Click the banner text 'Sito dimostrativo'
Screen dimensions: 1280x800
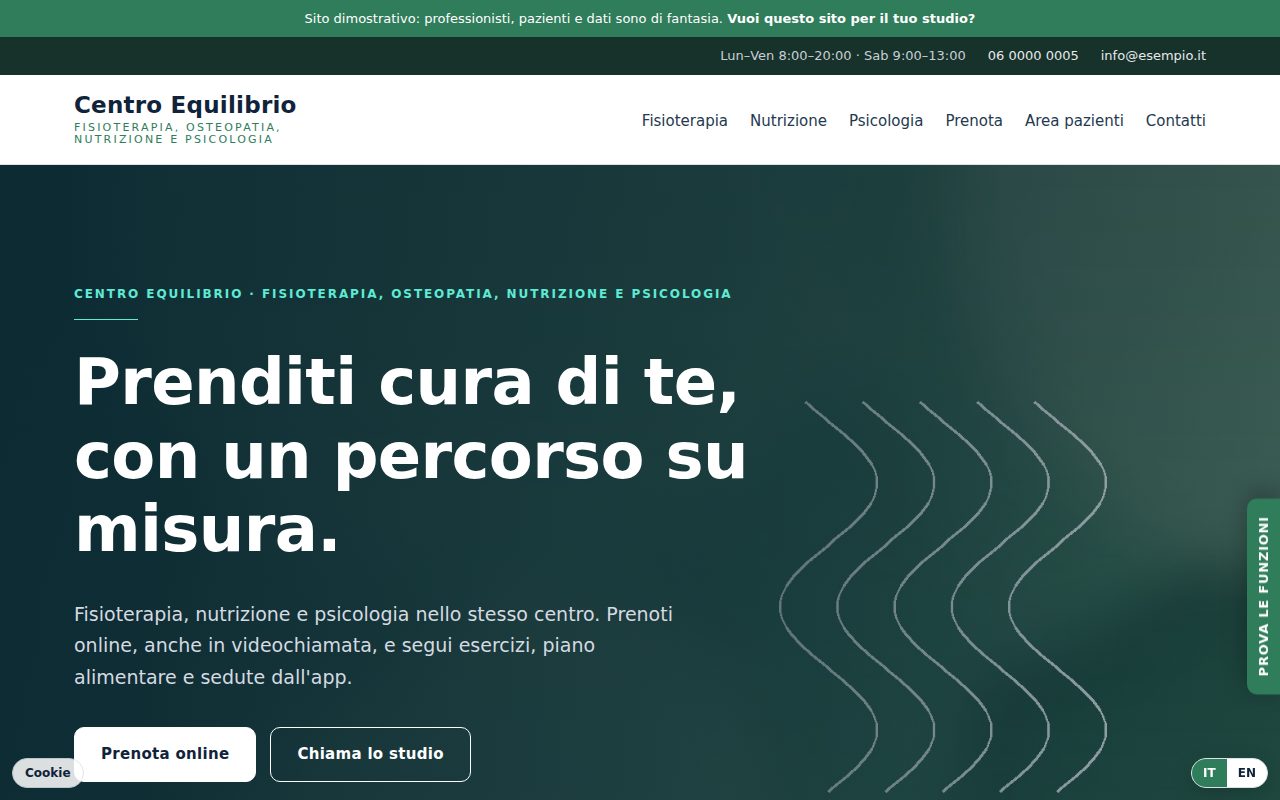(362, 18)
